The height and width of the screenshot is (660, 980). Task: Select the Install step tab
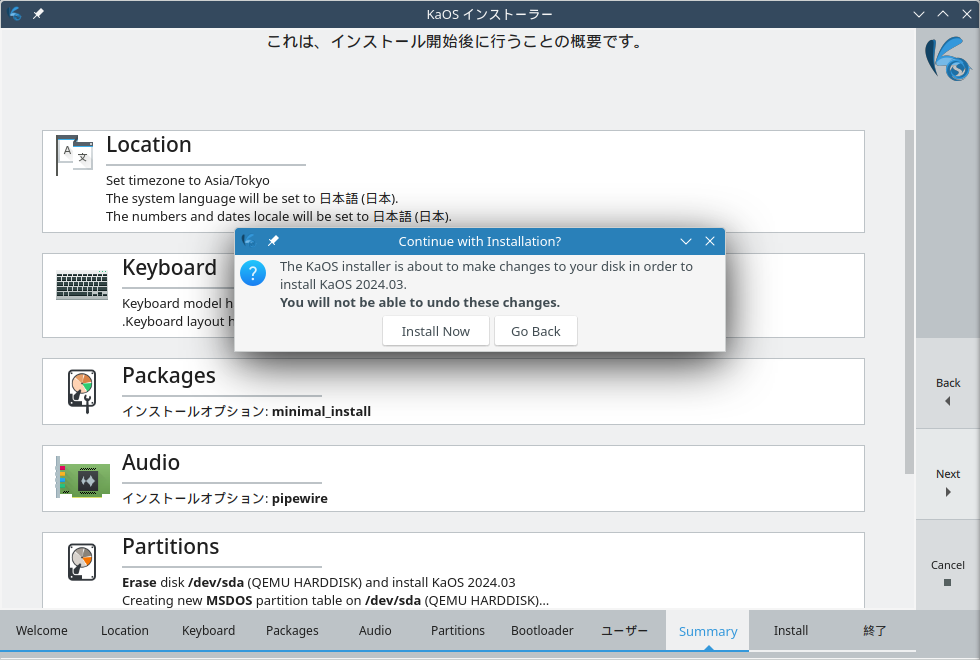[x=791, y=631]
